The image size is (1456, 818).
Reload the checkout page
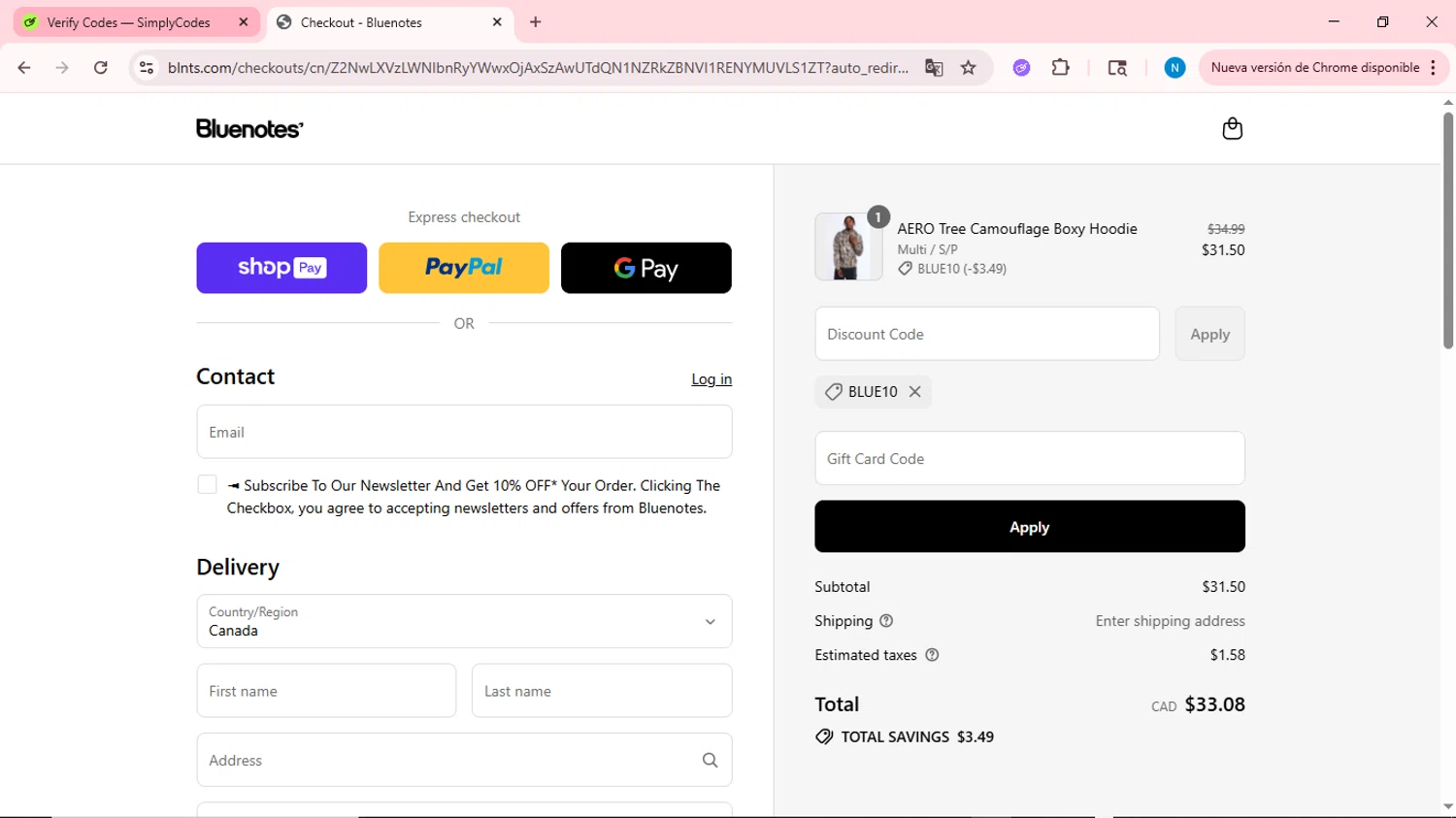pos(100,68)
